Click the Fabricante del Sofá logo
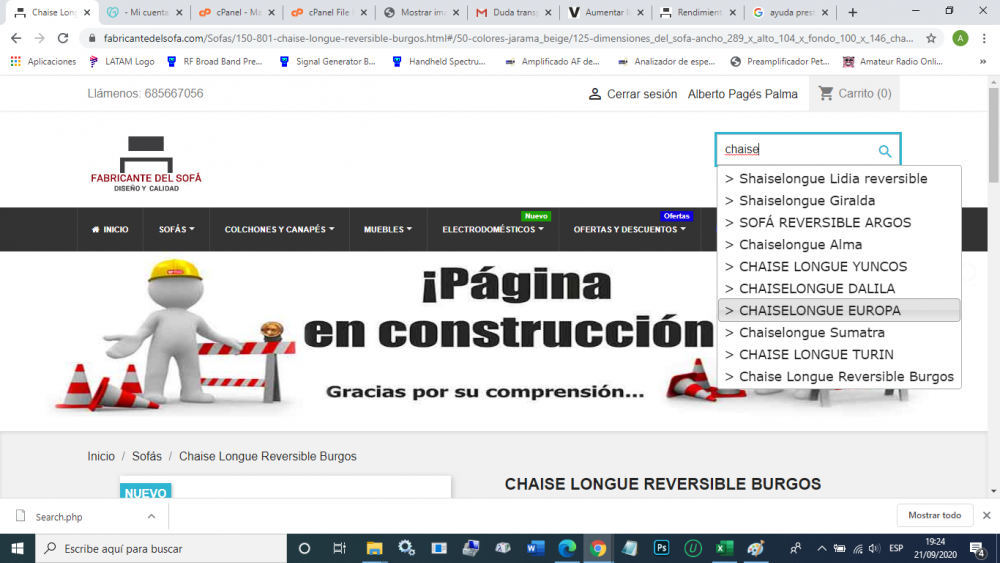This screenshot has width=1000, height=563. 146,163
